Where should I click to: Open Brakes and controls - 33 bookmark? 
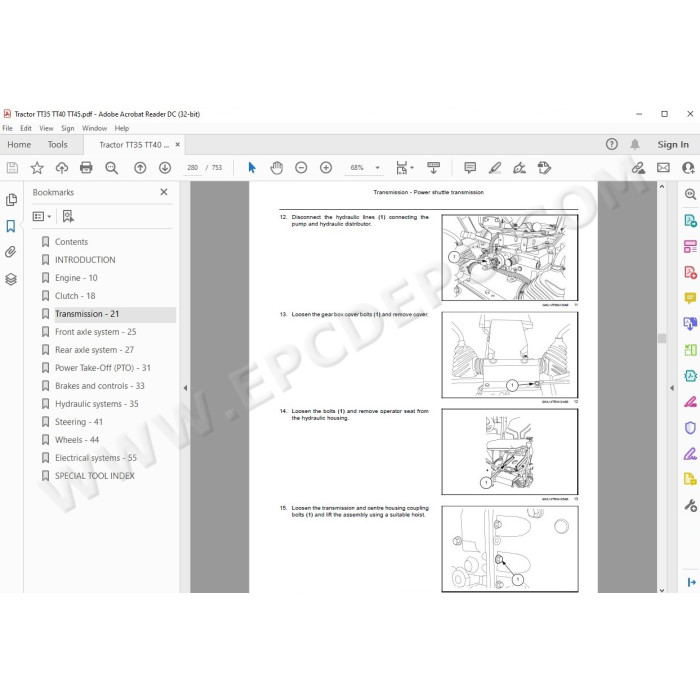(x=100, y=386)
